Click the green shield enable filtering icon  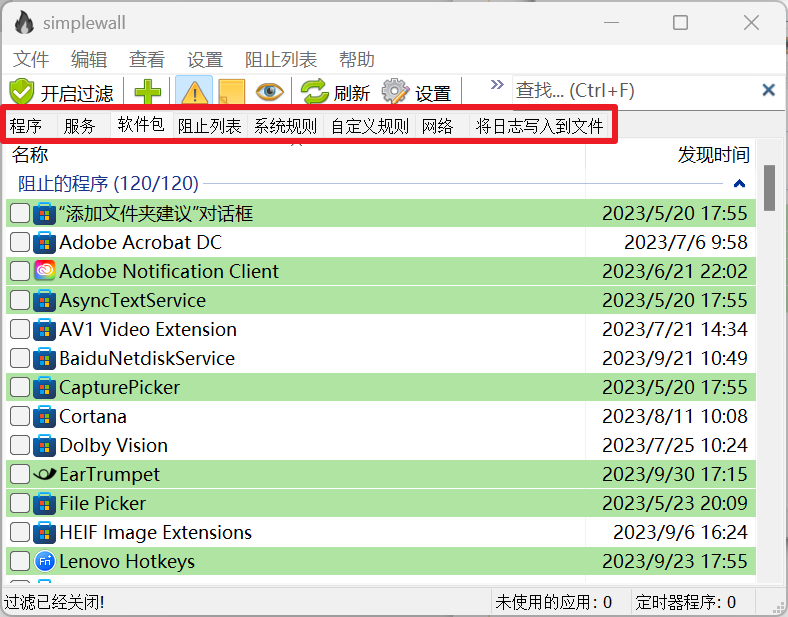pyautogui.click(x=22, y=92)
